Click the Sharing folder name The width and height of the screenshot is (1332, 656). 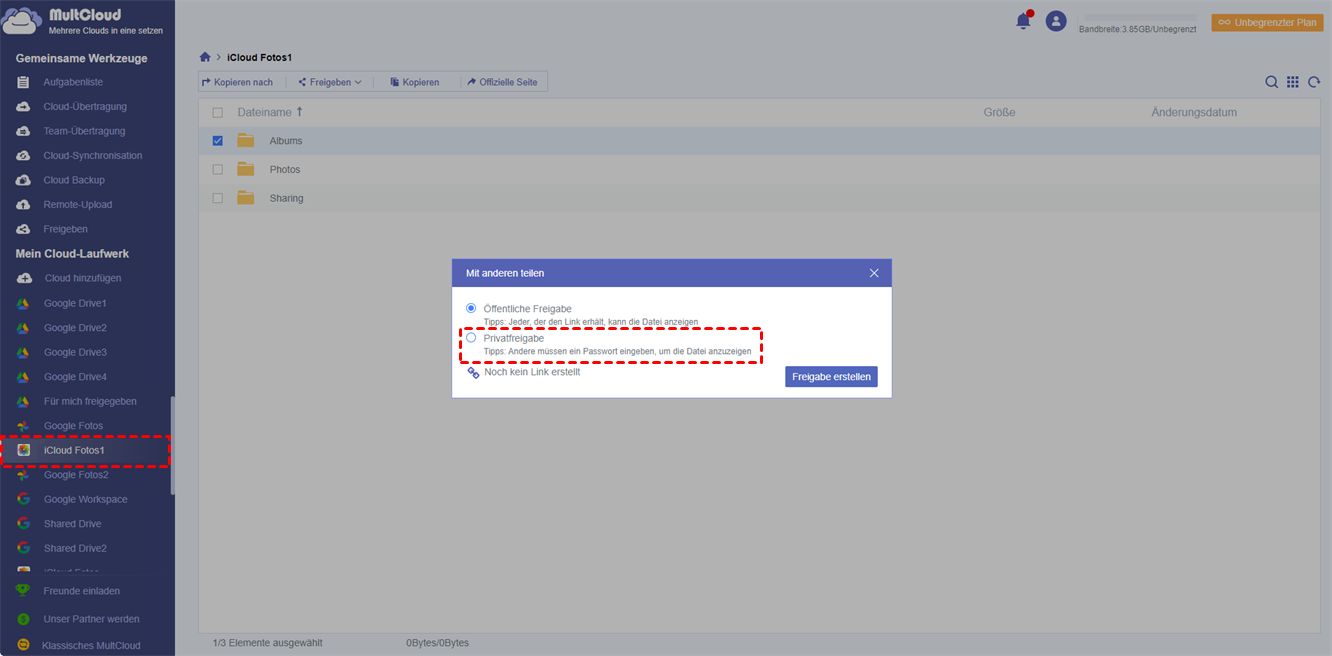coord(286,198)
